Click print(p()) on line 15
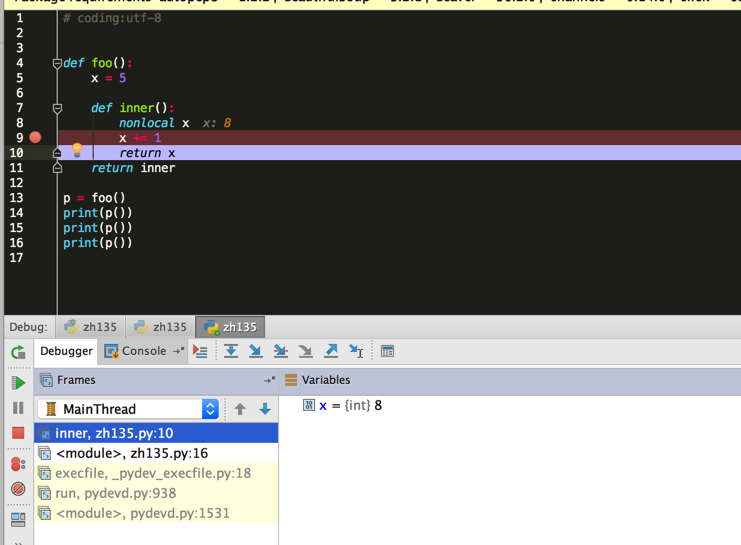 (98, 228)
